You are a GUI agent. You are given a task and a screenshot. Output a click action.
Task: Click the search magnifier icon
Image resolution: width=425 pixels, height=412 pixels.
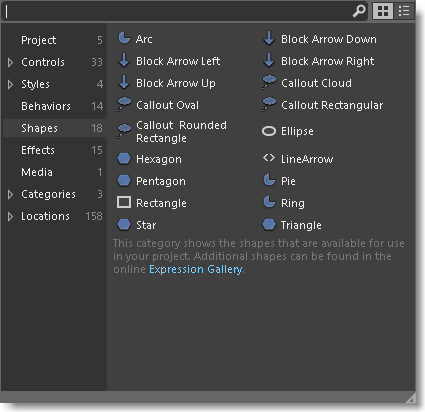tap(359, 11)
